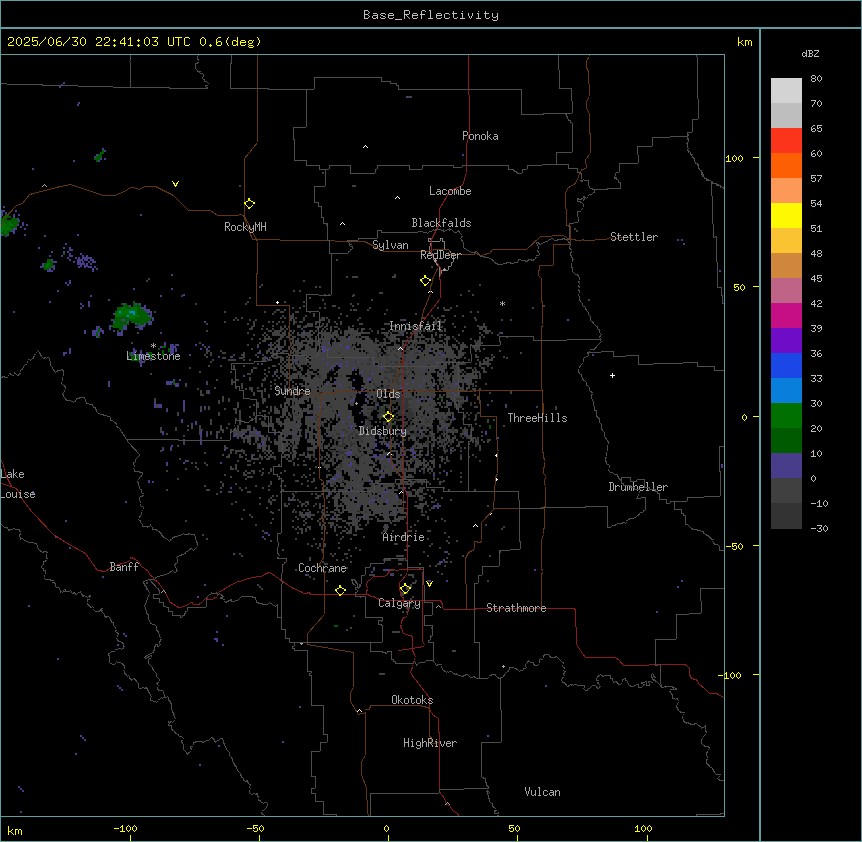Click the Cochrane city label

323,568
